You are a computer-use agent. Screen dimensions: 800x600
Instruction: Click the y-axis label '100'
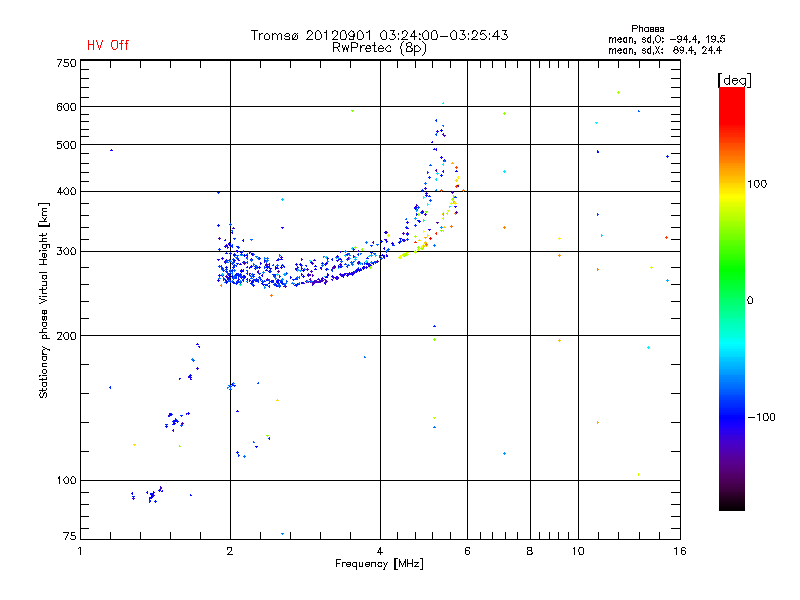pos(66,481)
